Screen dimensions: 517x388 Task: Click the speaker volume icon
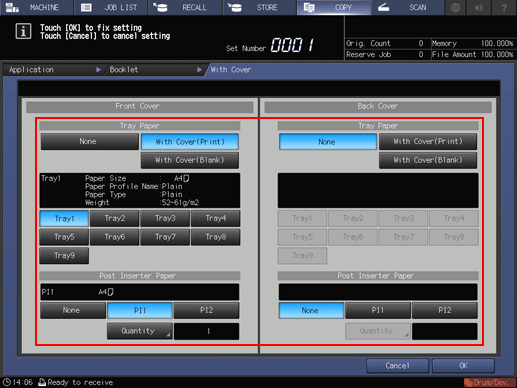[479, 7]
